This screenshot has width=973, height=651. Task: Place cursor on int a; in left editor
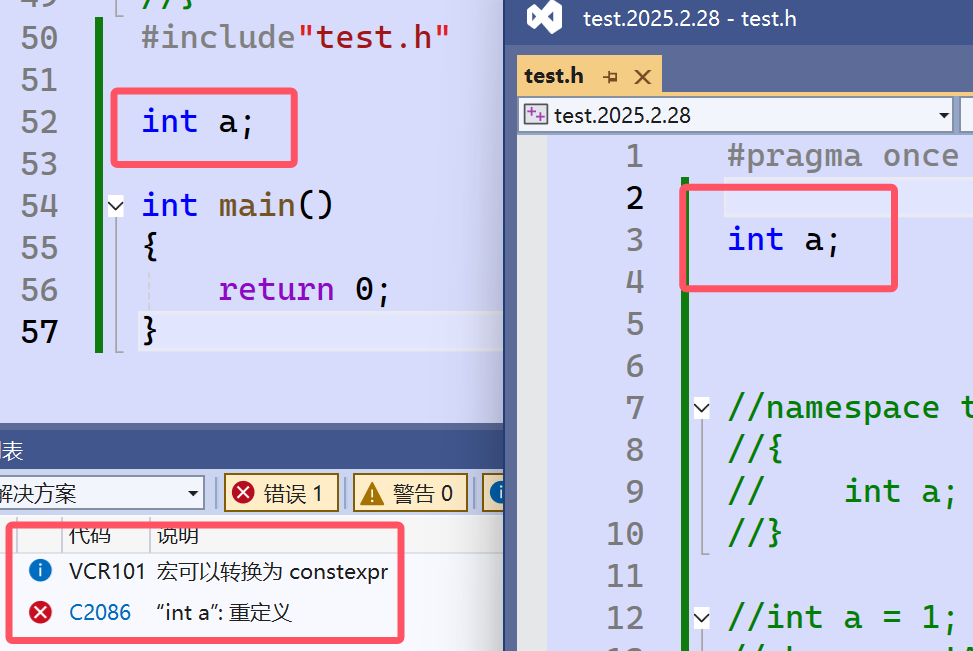[198, 122]
